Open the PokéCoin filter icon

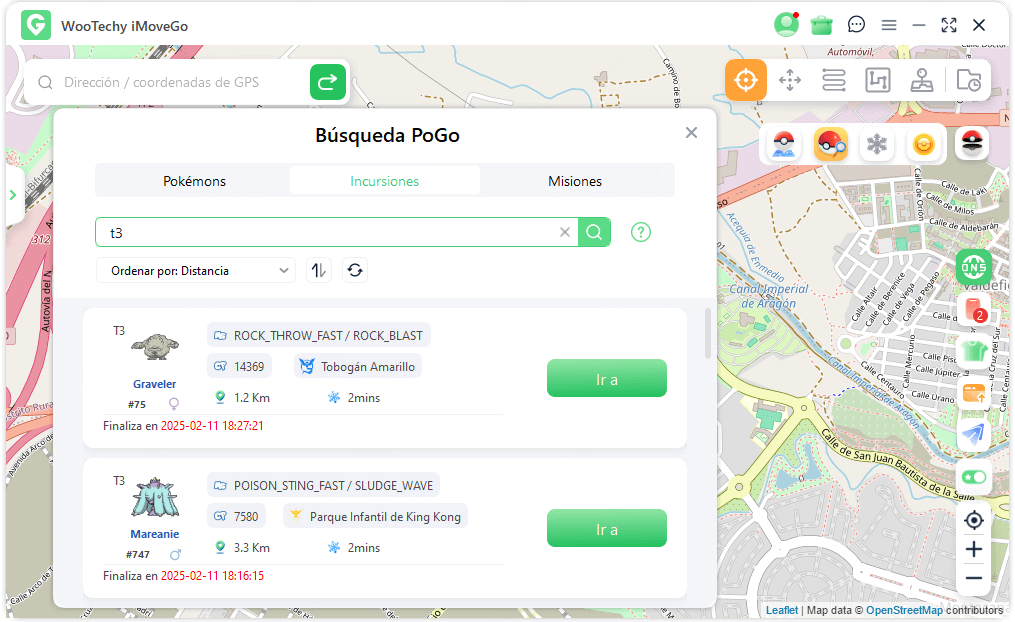point(923,143)
